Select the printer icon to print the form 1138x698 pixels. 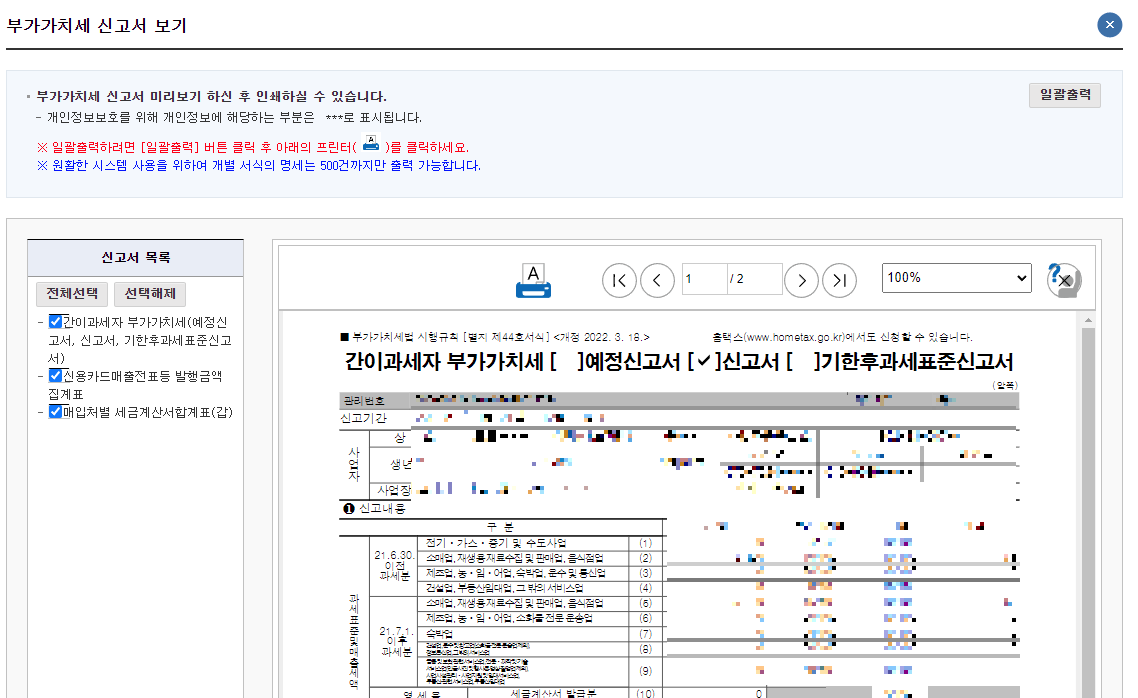[533, 280]
